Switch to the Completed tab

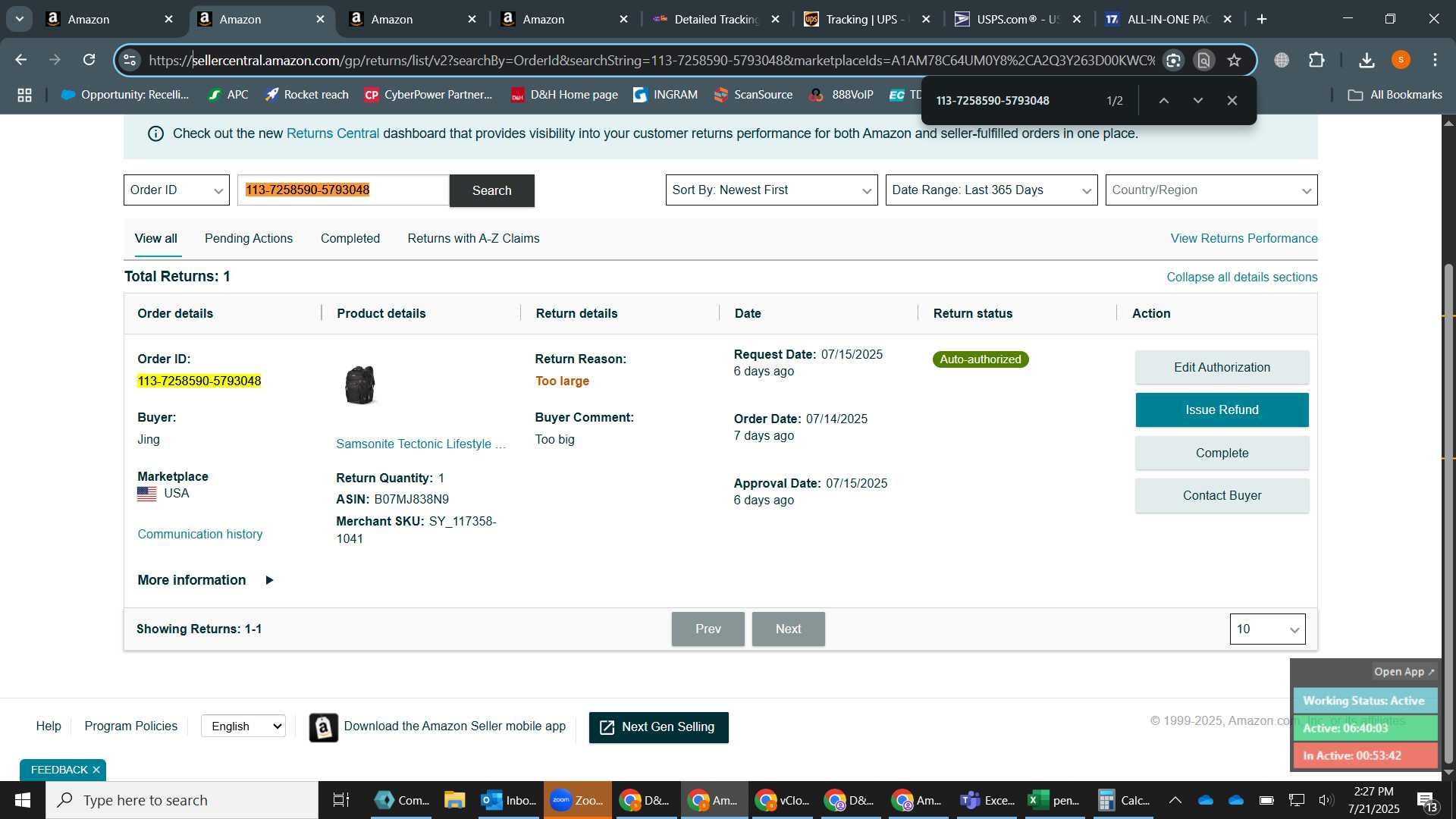click(350, 238)
